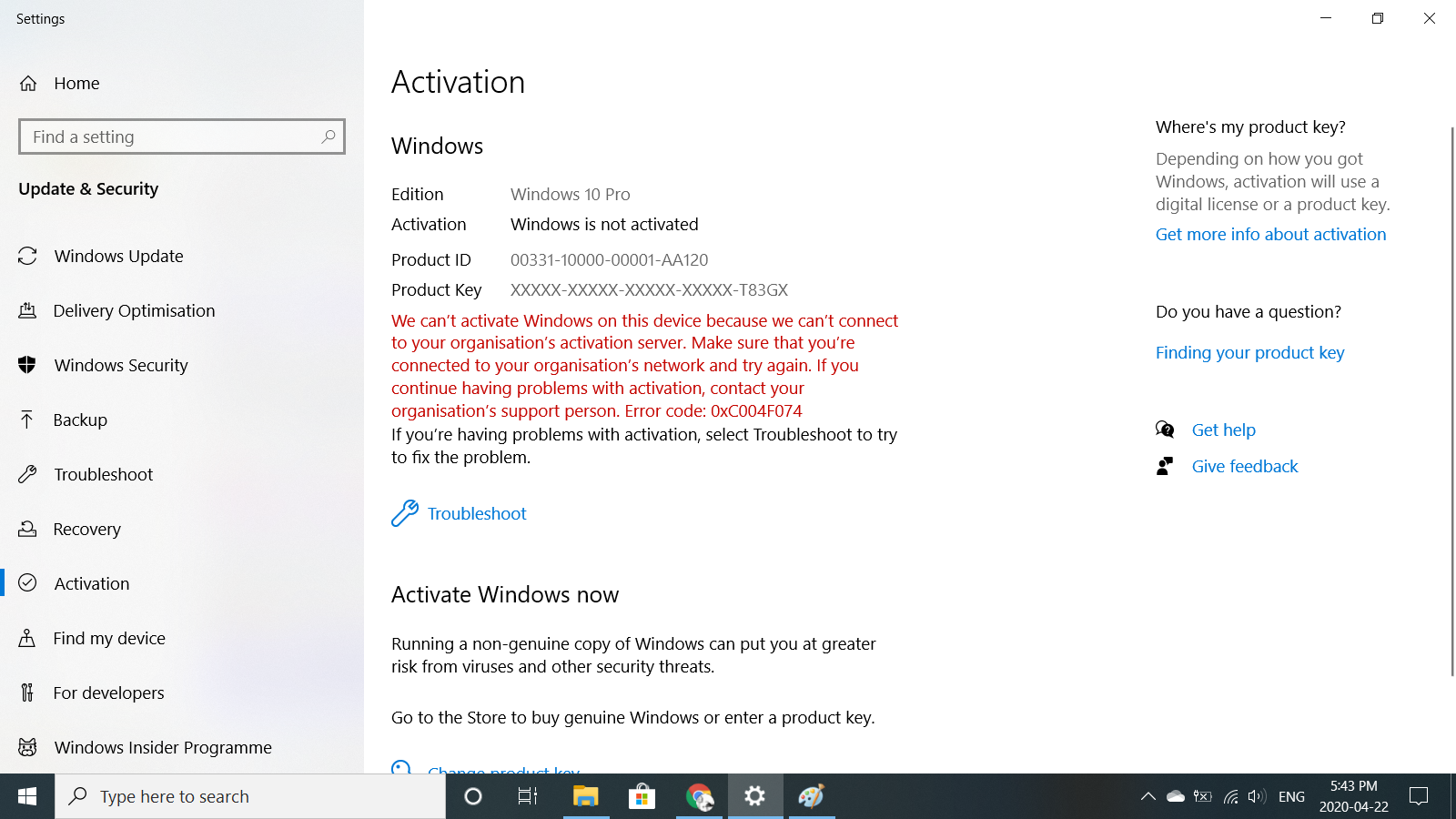Open Delivery Optimisation settings page
1456x819 pixels.
[x=182, y=311]
